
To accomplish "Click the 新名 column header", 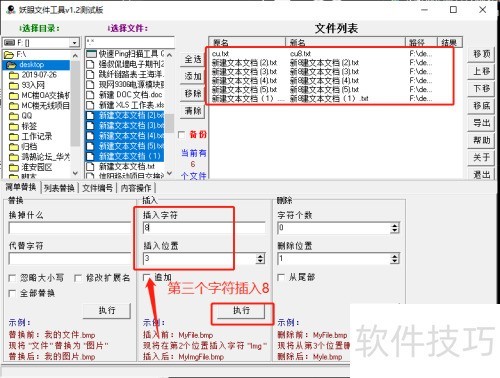I will (345, 42).
